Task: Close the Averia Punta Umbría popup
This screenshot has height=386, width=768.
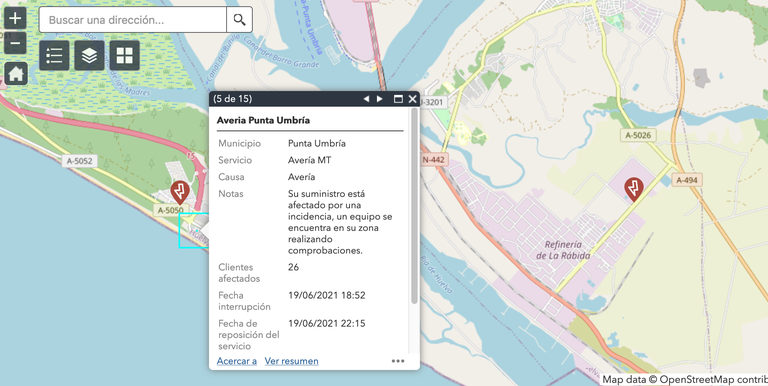Action: 412,99
